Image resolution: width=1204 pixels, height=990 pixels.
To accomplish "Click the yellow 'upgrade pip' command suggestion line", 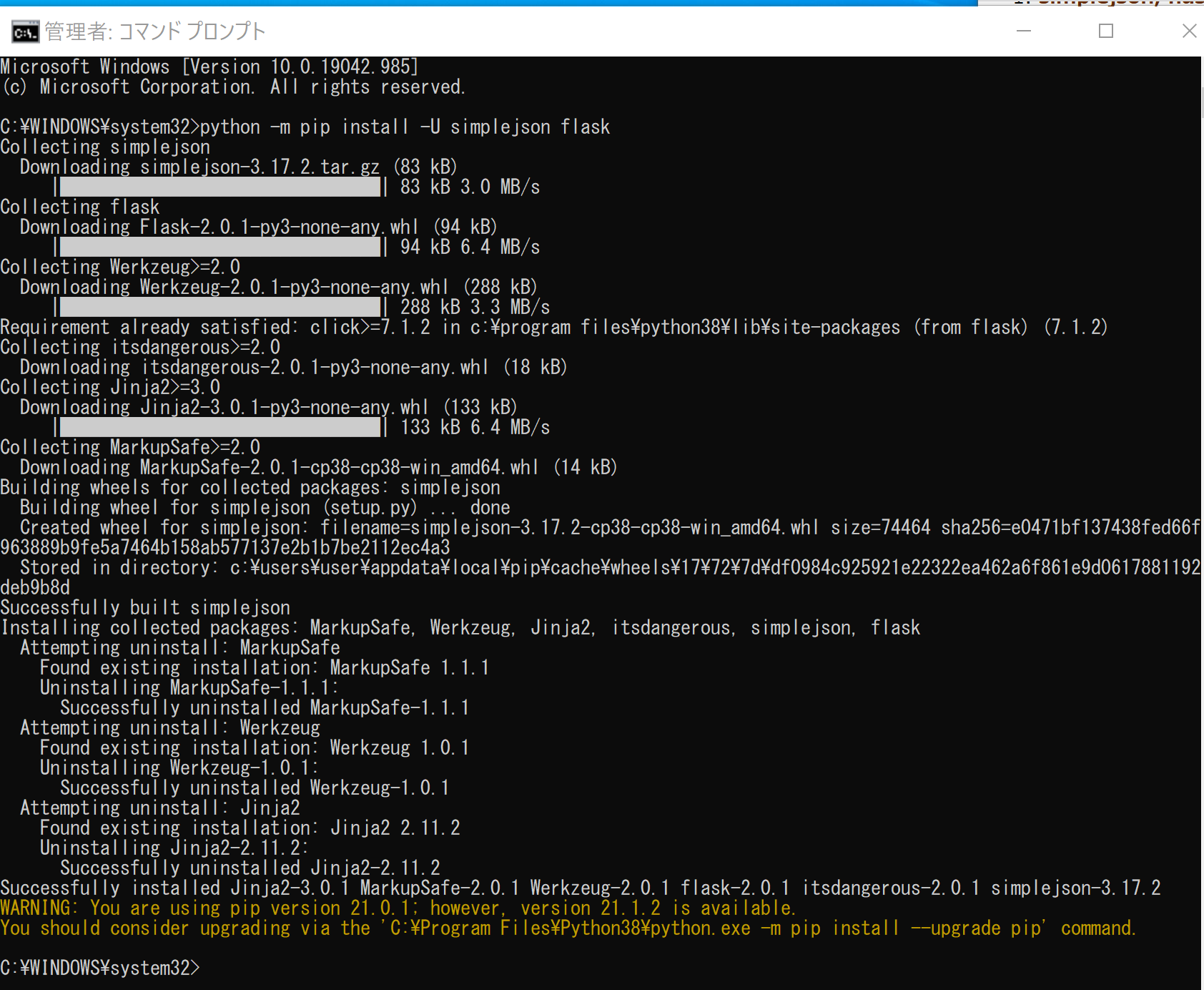I will (568, 928).
